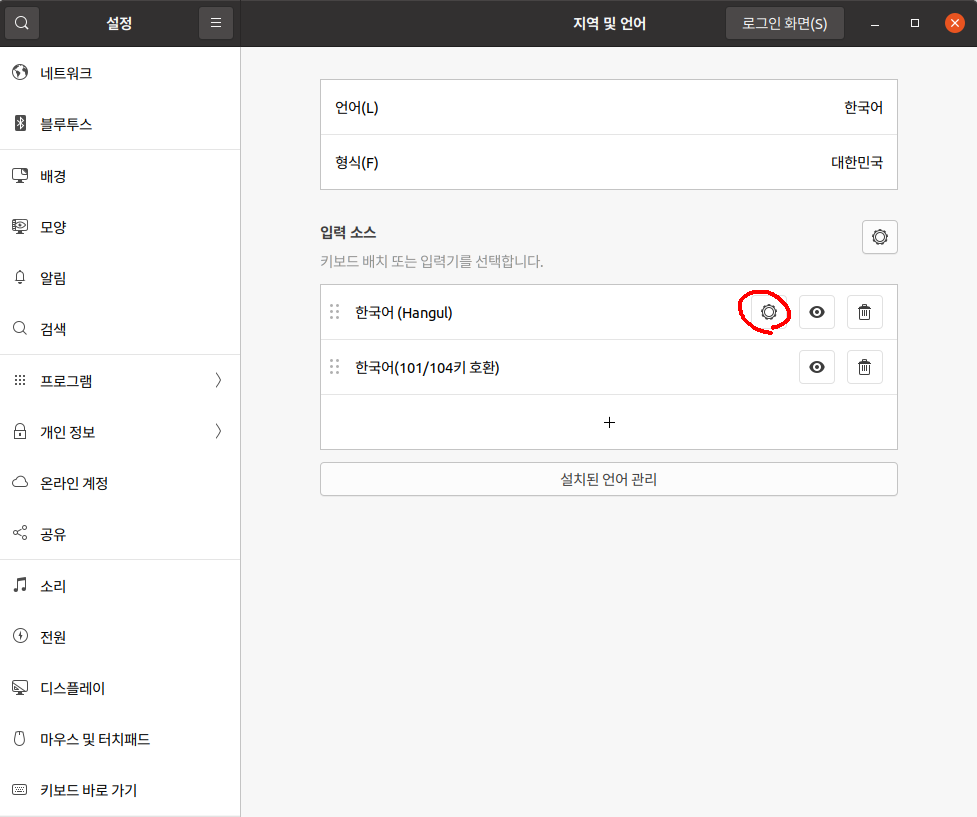The width and height of the screenshot is (977, 817).
Task: Delete the 한국어 (Hangul) input source
Action: [x=865, y=312]
